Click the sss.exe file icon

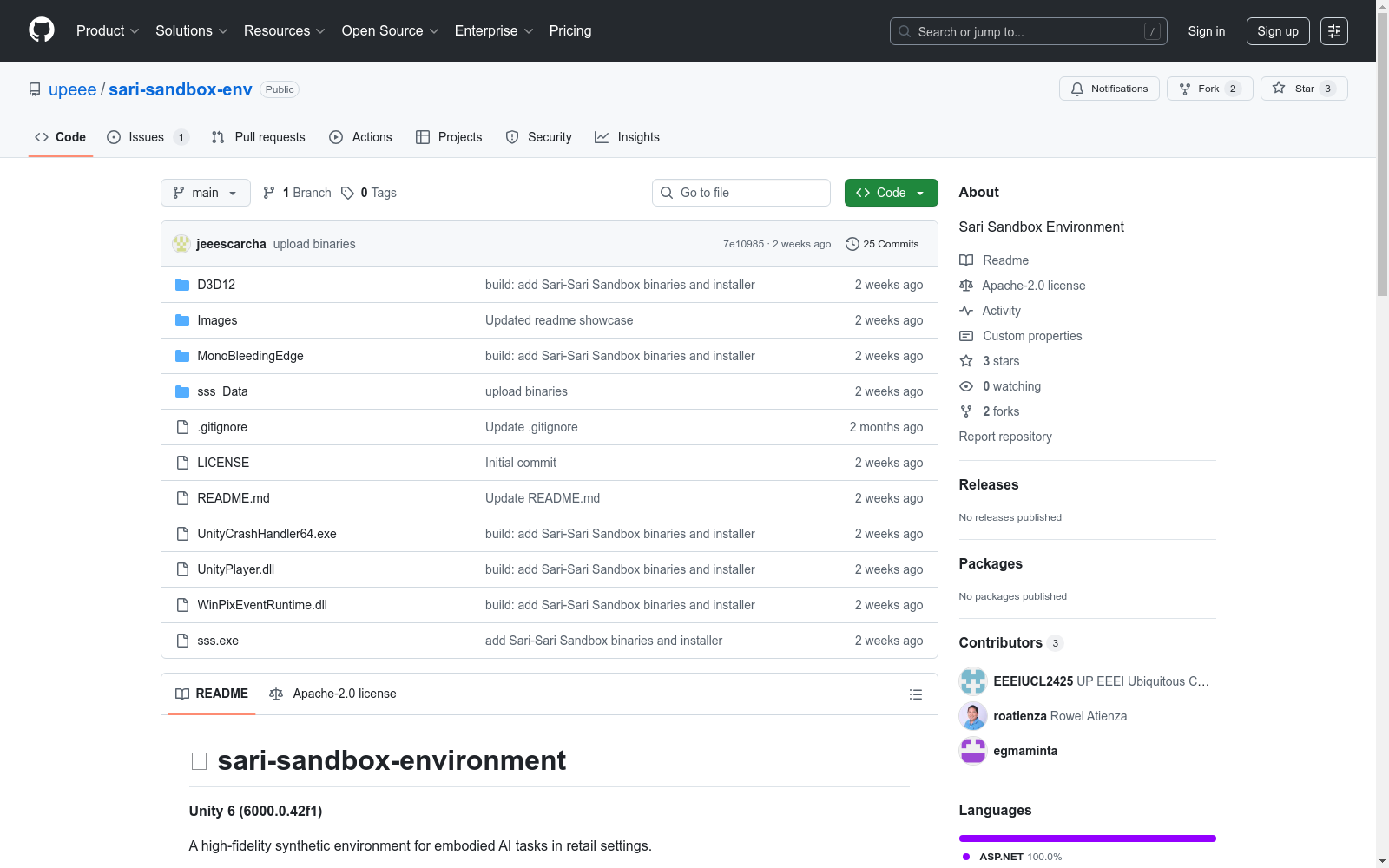182,641
